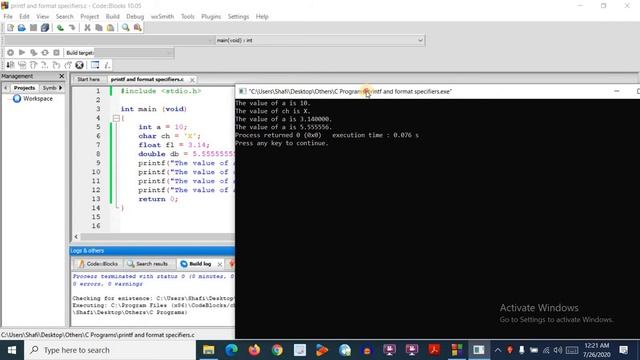Open the Edit menu

pyautogui.click(x=24, y=17)
